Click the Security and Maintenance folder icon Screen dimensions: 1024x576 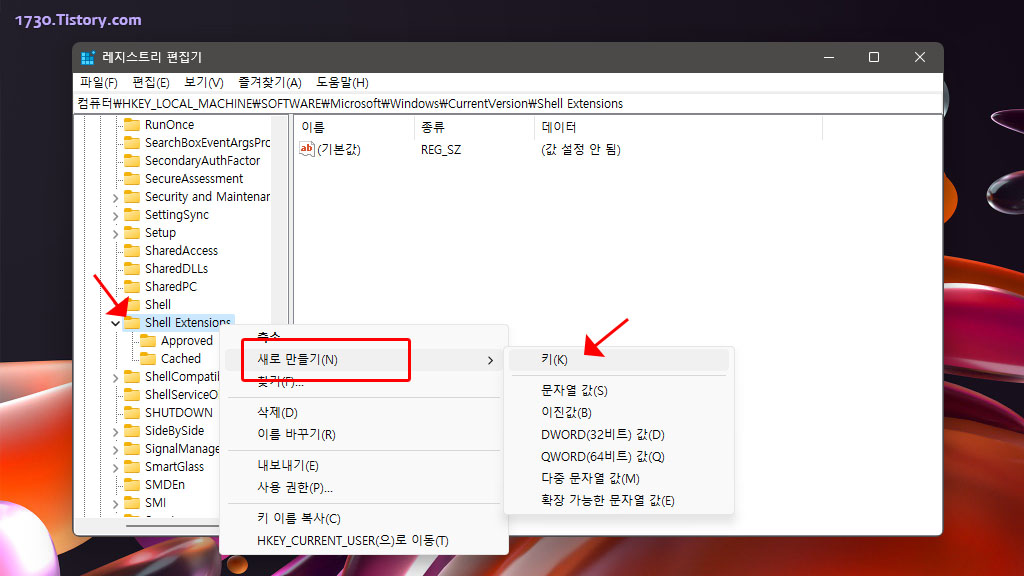point(132,197)
